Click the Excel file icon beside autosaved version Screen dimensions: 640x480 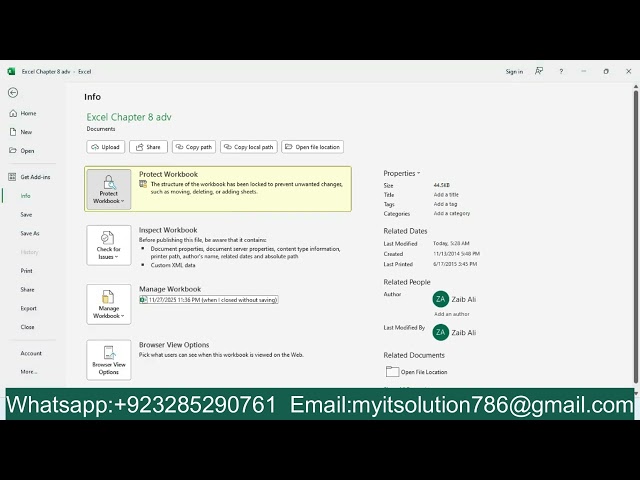click(x=143, y=300)
